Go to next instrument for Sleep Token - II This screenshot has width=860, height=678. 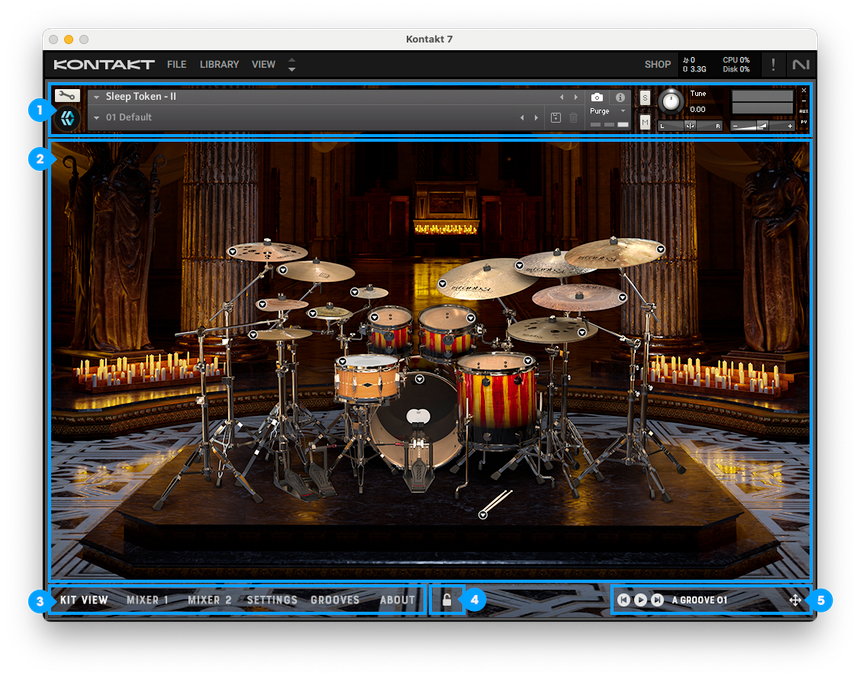(575, 97)
